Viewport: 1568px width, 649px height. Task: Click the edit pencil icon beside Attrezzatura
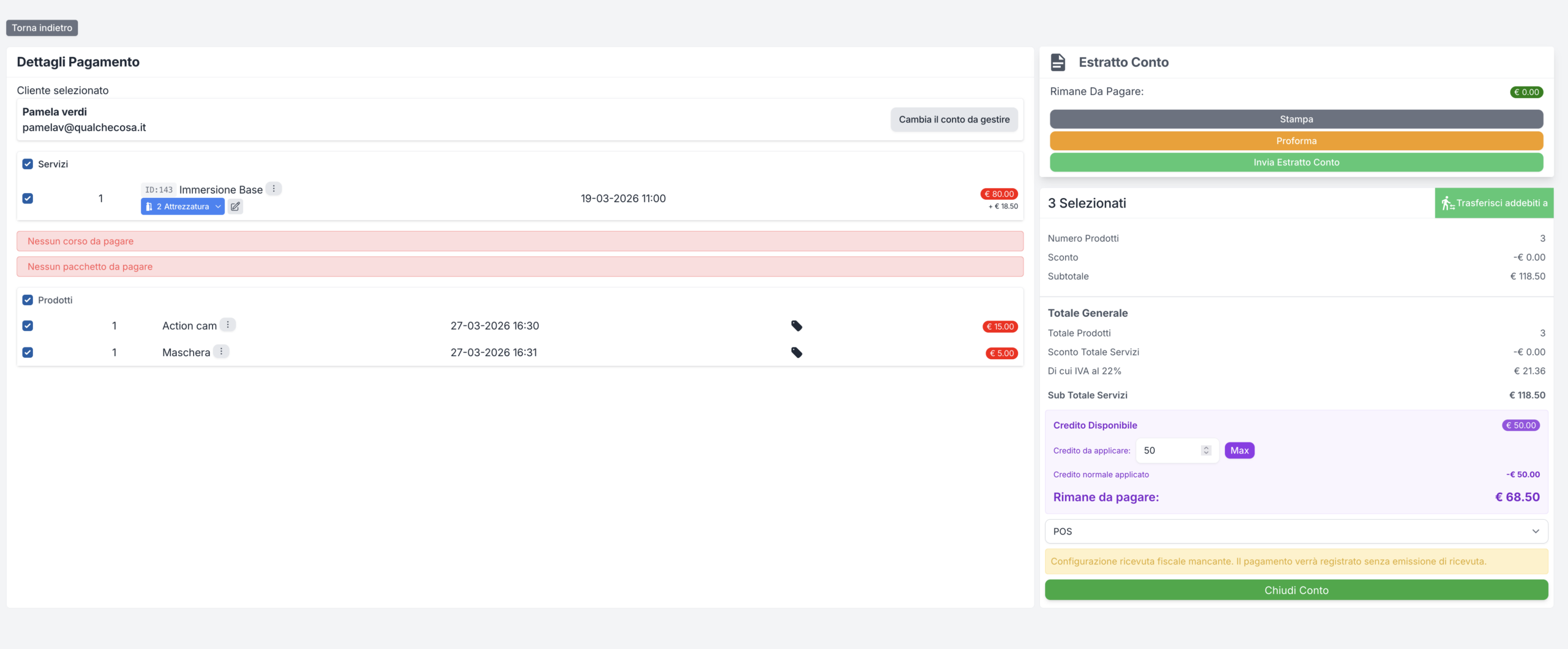pyautogui.click(x=235, y=207)
